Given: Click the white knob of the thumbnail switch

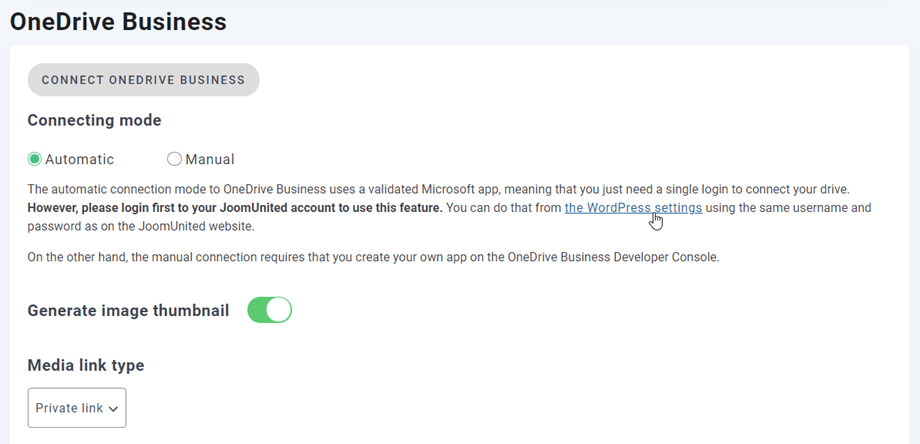Looking at the screenshot, I should click(279, 310).
